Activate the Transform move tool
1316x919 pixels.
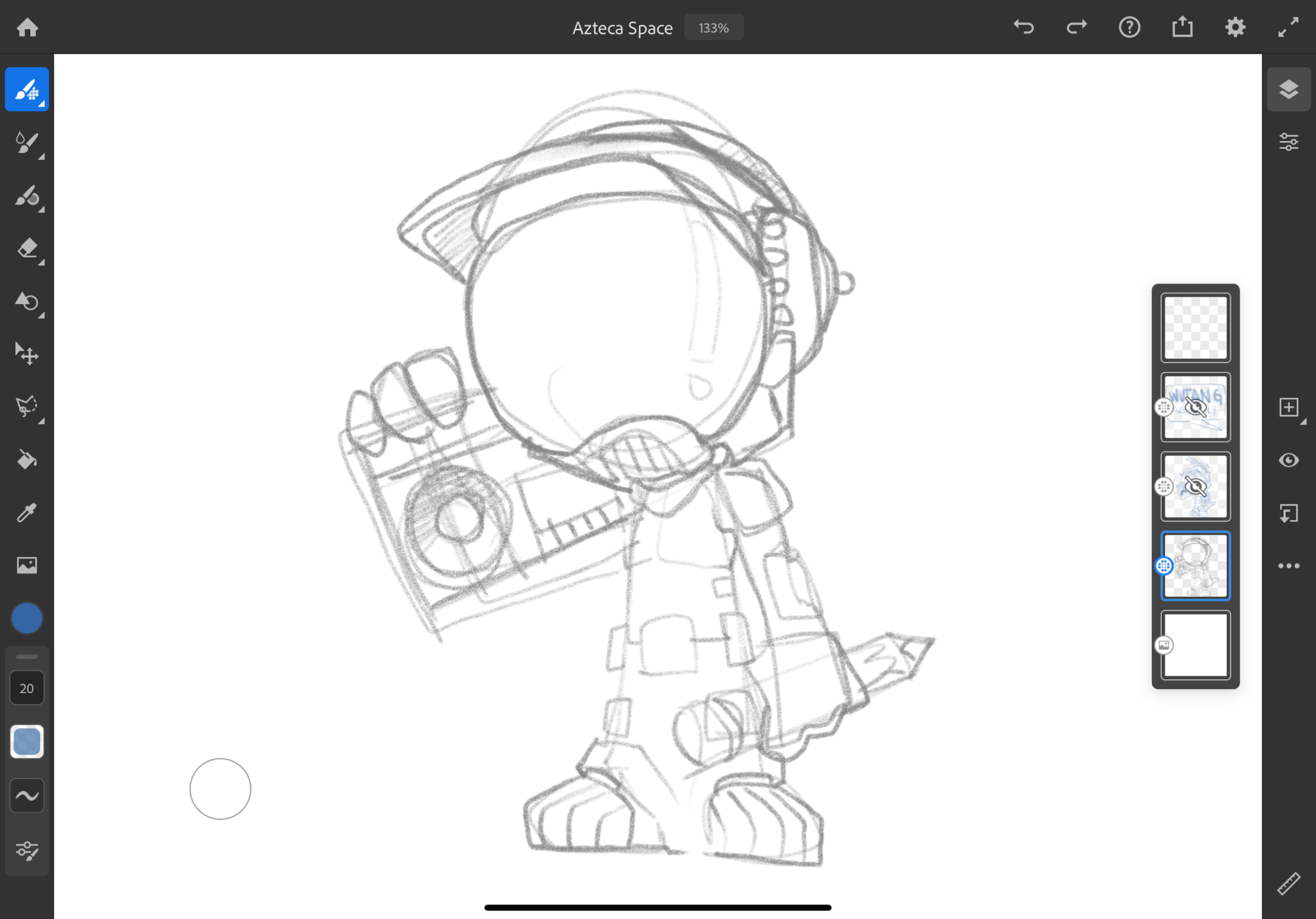click(x=27, y=354)
